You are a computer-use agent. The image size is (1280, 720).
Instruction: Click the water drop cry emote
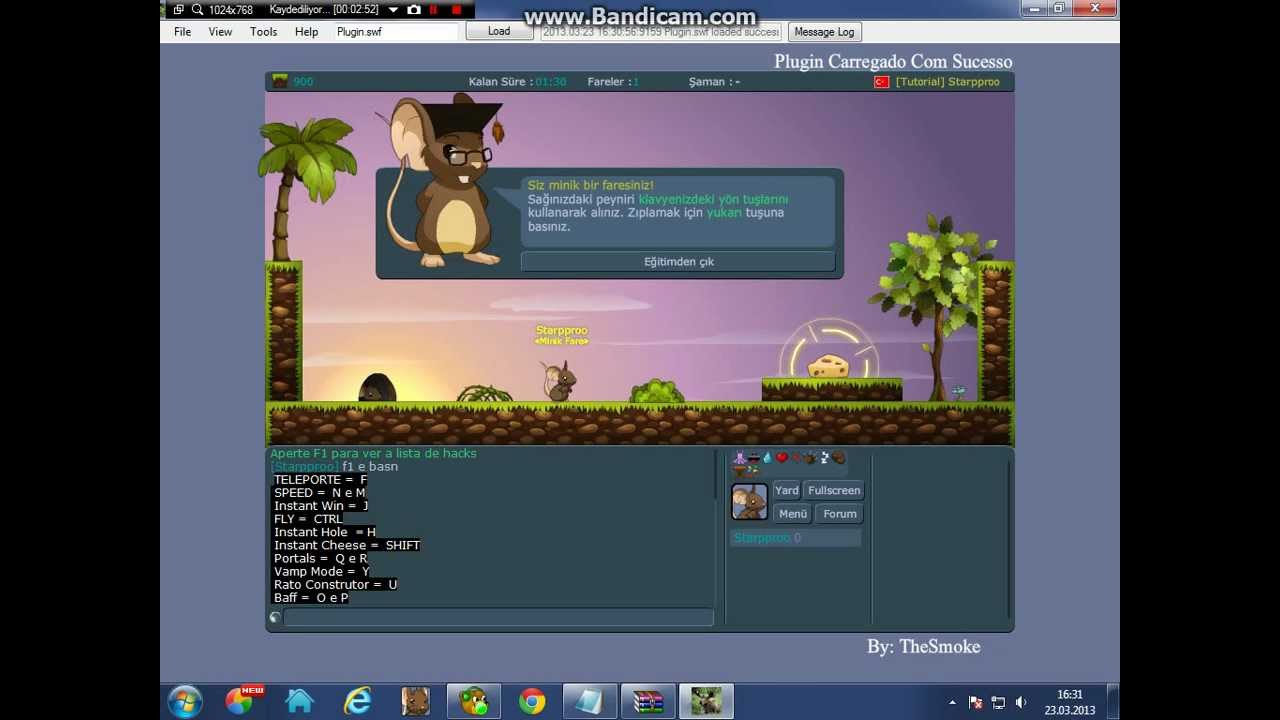click(767, 458)
